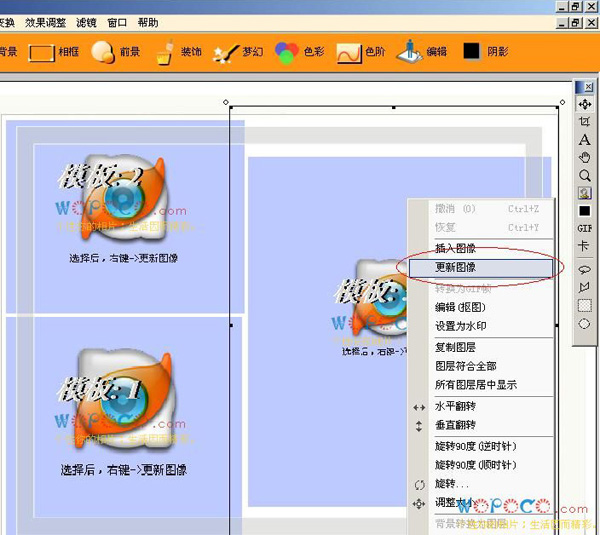Open the 色阶 (levels) toolbar tool
The width and height of the screenshot is (600, 535).
(360, 52)
